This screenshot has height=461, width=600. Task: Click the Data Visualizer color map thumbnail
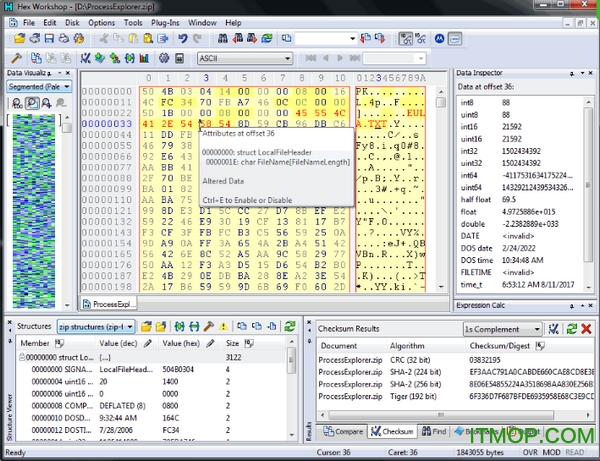point(34,211)
